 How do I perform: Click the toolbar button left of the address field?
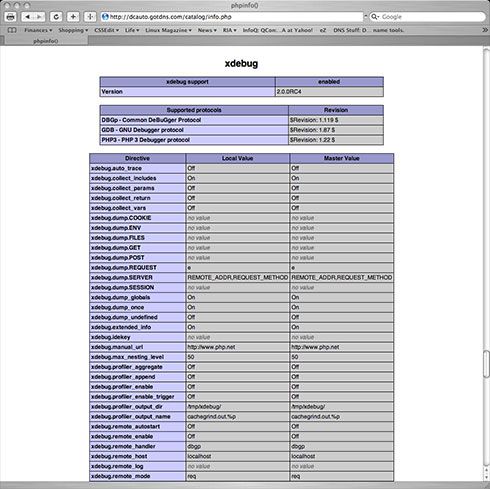[90, 17]
